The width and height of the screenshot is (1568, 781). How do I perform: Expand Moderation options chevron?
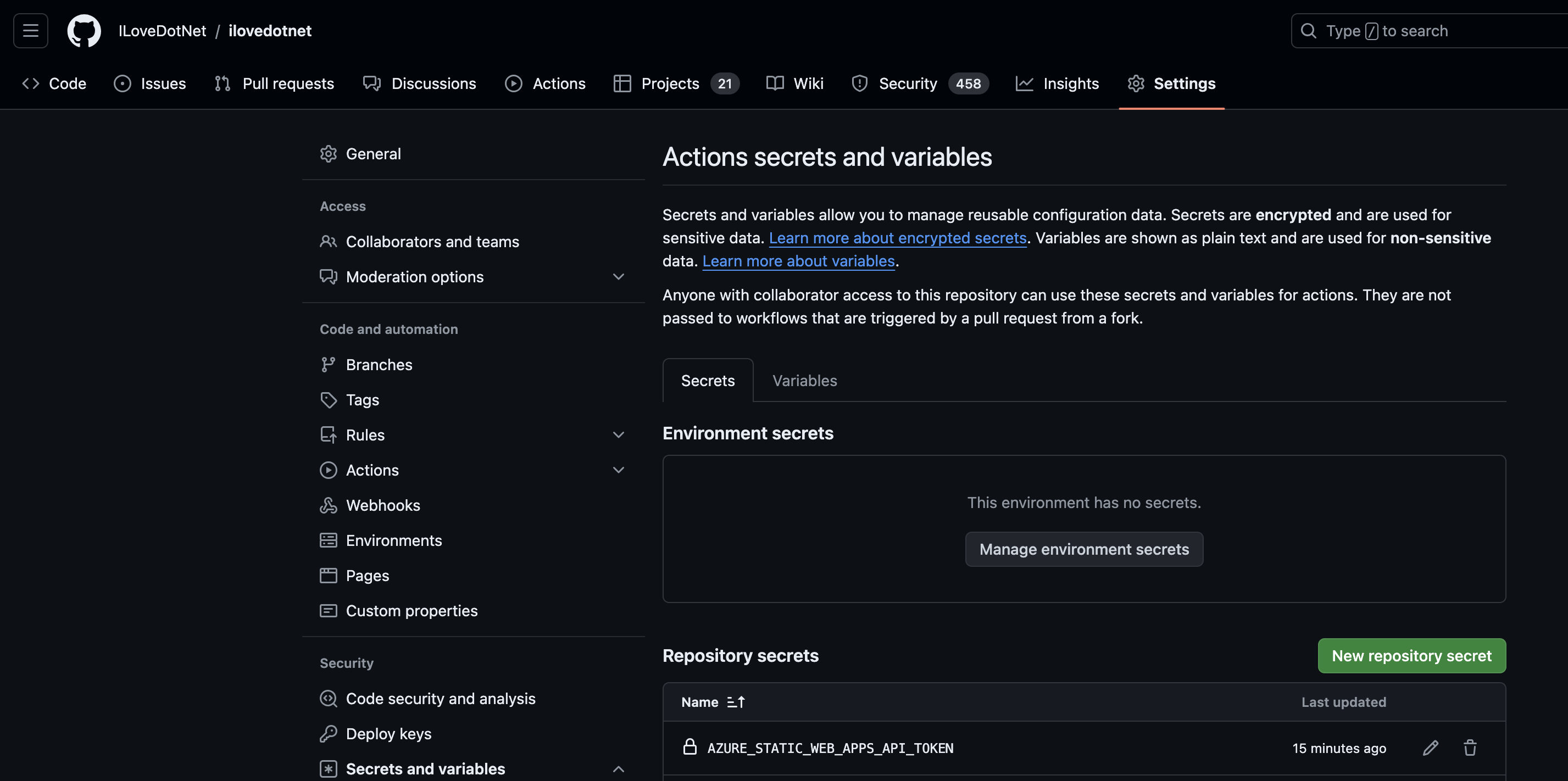pos(619,277)
